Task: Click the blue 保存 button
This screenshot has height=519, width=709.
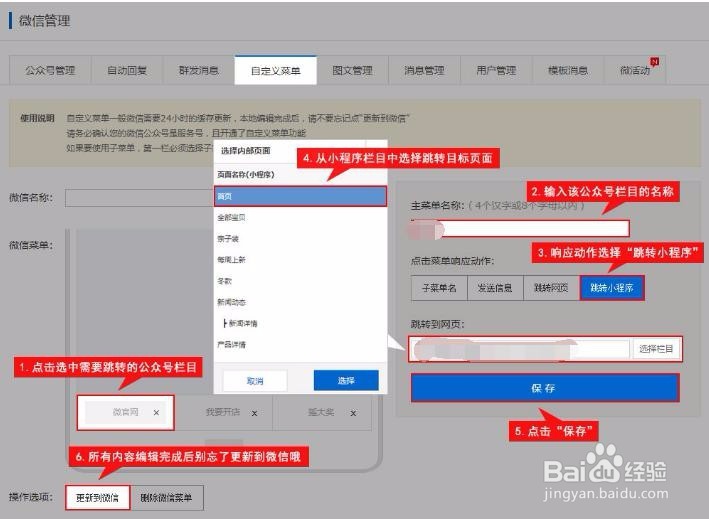Action: point(544,388)
